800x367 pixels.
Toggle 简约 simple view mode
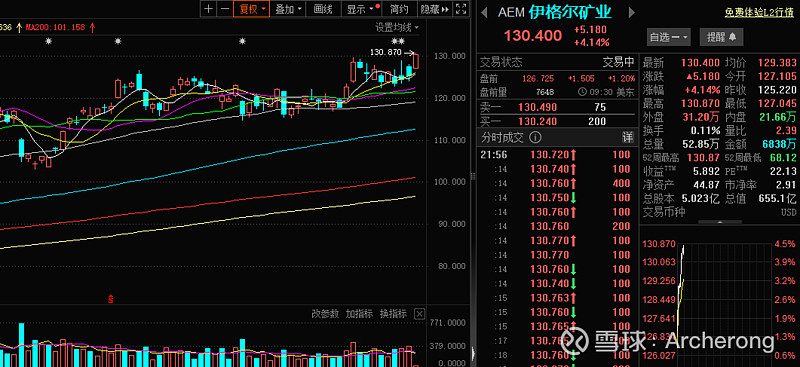(399, 9)
